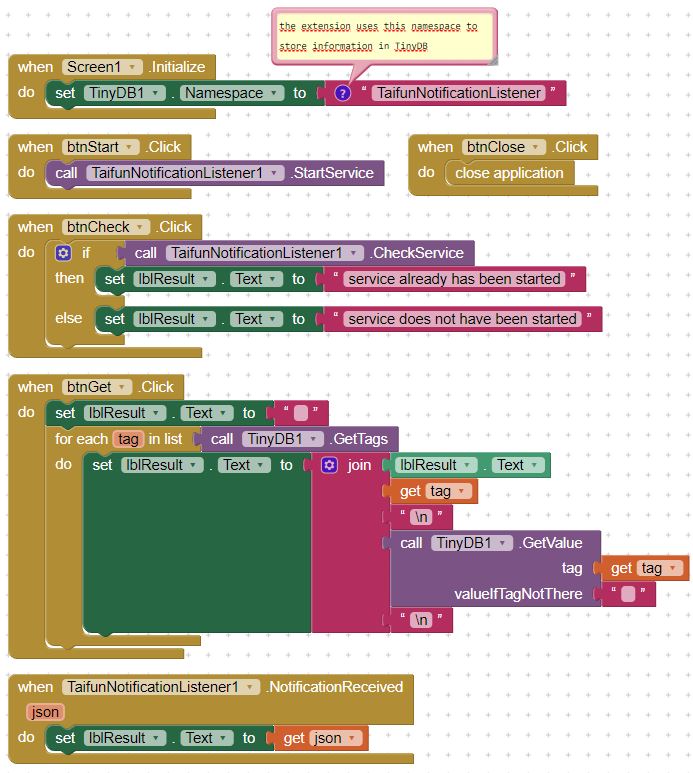
Task: Open the component dropdown in the StartService call
Action: pos(271,173)
